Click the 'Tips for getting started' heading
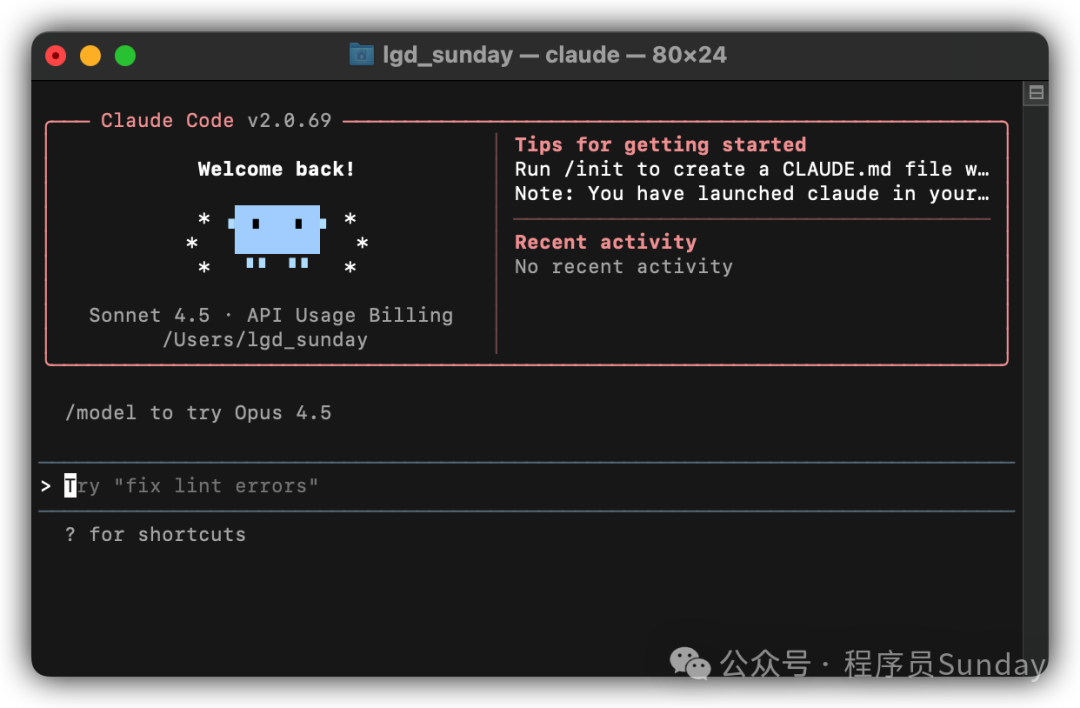The height and width of the screenshot is (708, 1080). tap(660, 144)
